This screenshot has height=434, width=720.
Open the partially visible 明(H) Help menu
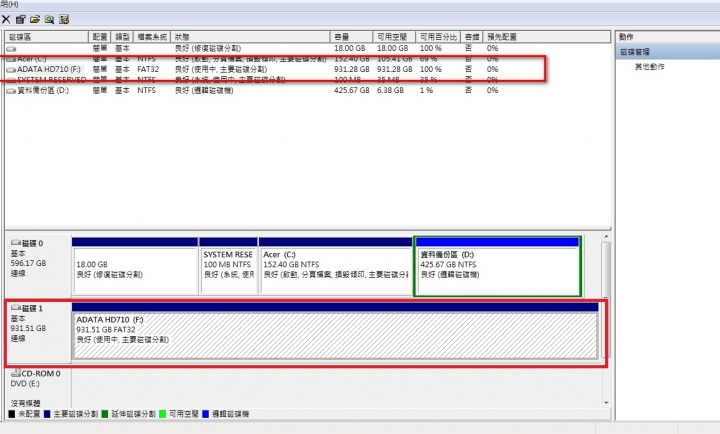pyautogui.click(x=9, y=4)
